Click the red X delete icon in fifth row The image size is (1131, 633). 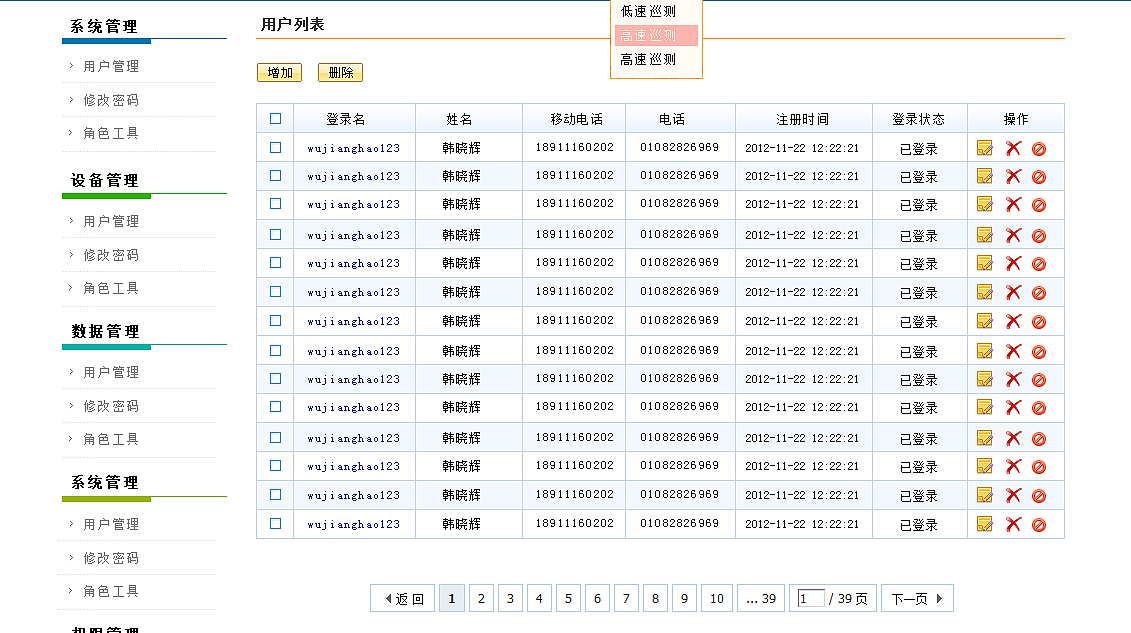tap(1012, 263)
